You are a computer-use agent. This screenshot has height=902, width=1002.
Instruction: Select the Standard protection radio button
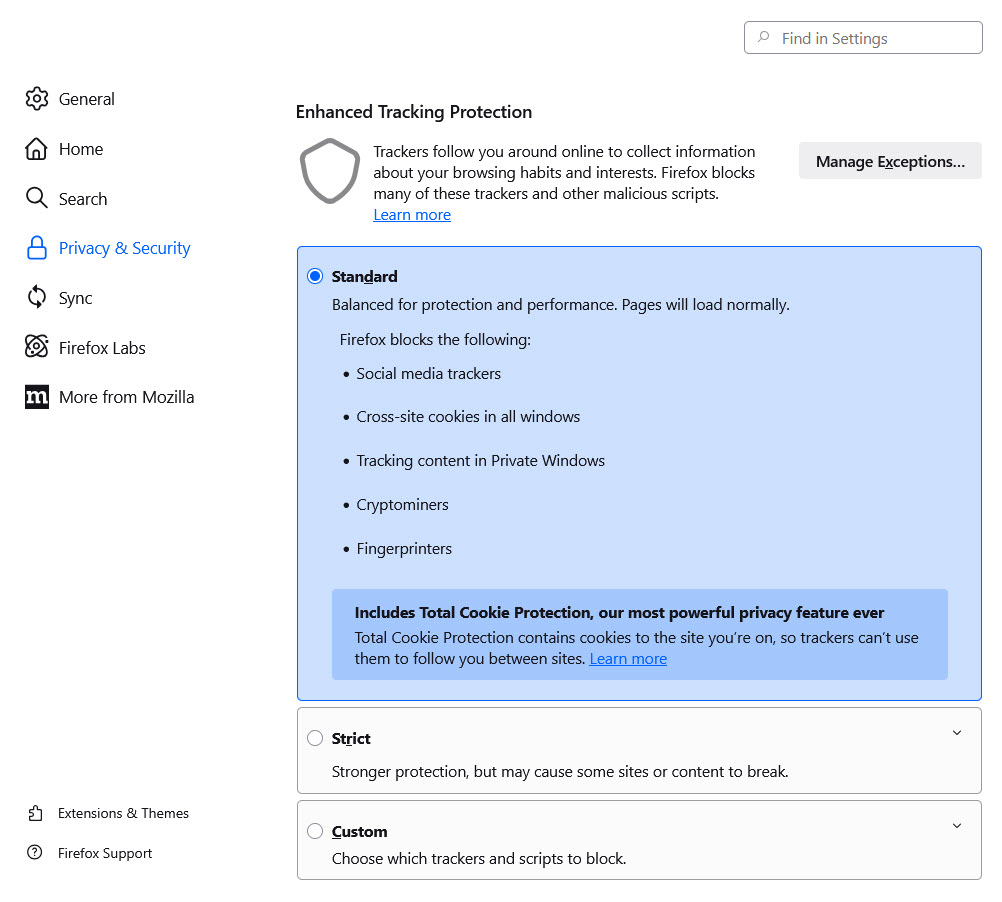[315, 276]
